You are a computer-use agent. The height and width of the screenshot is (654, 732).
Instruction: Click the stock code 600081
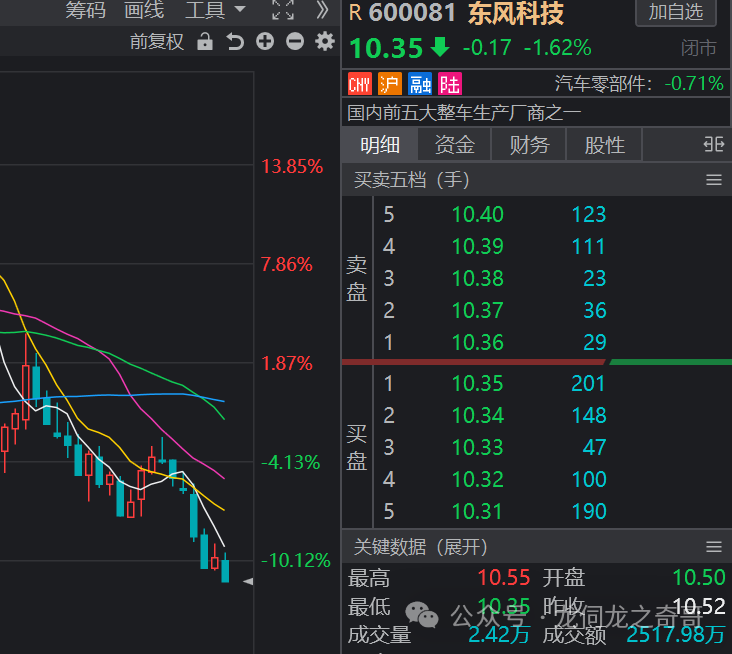(x=412, y=13)
